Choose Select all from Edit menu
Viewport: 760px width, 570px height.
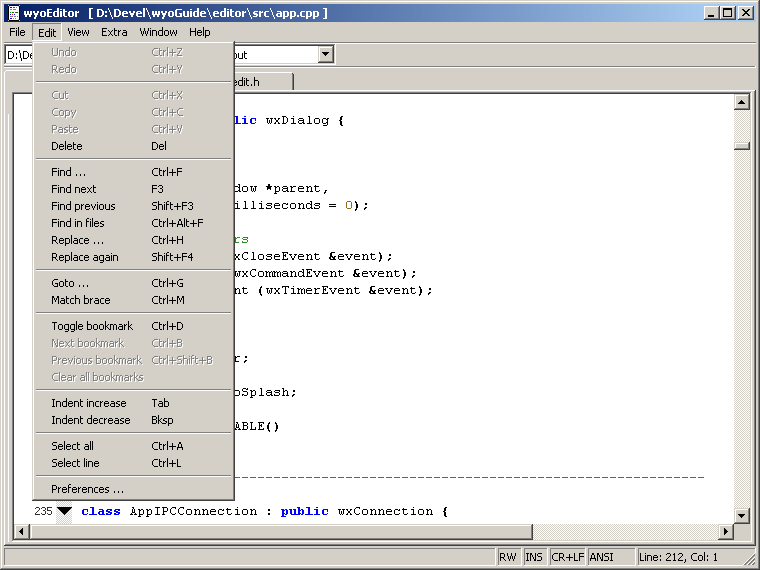pos(72,446)
